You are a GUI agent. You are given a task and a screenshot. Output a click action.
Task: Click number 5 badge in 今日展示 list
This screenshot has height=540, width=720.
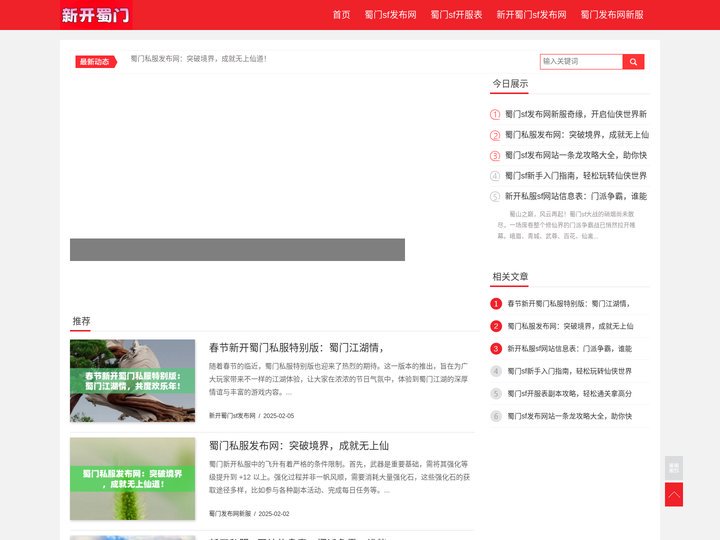[x=495, y=197]
